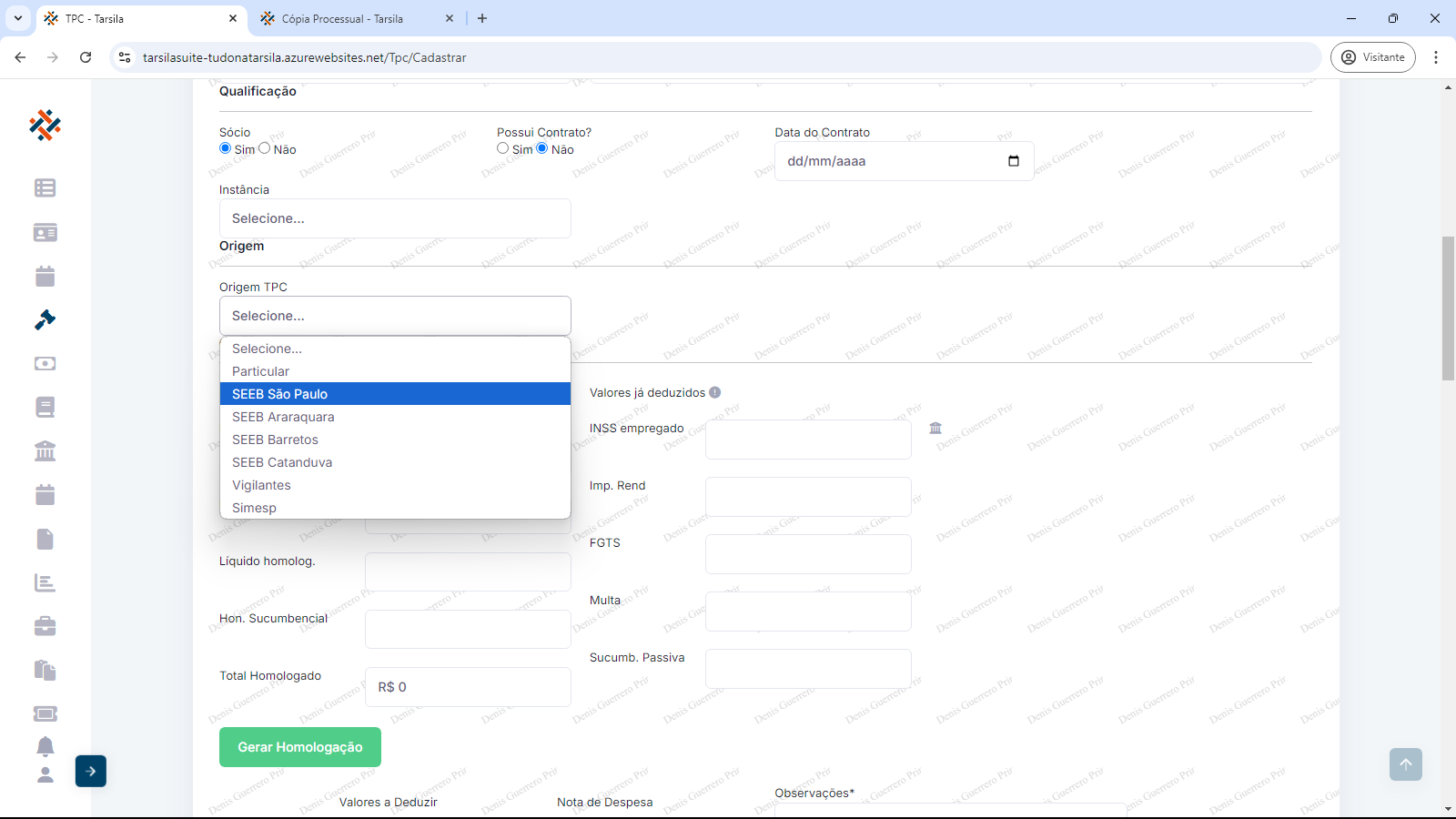1456x819 pixels.
Task: Switch to the 'Cópia Processual - Tarsila' tab
Action: [342, 18]
